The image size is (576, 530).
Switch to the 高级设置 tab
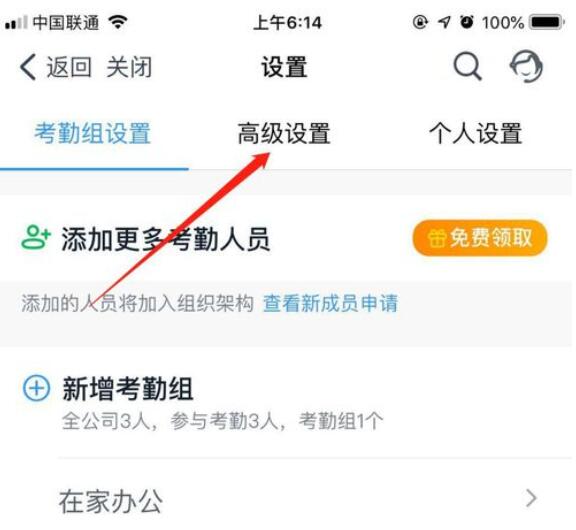click(x=284, y=133)
